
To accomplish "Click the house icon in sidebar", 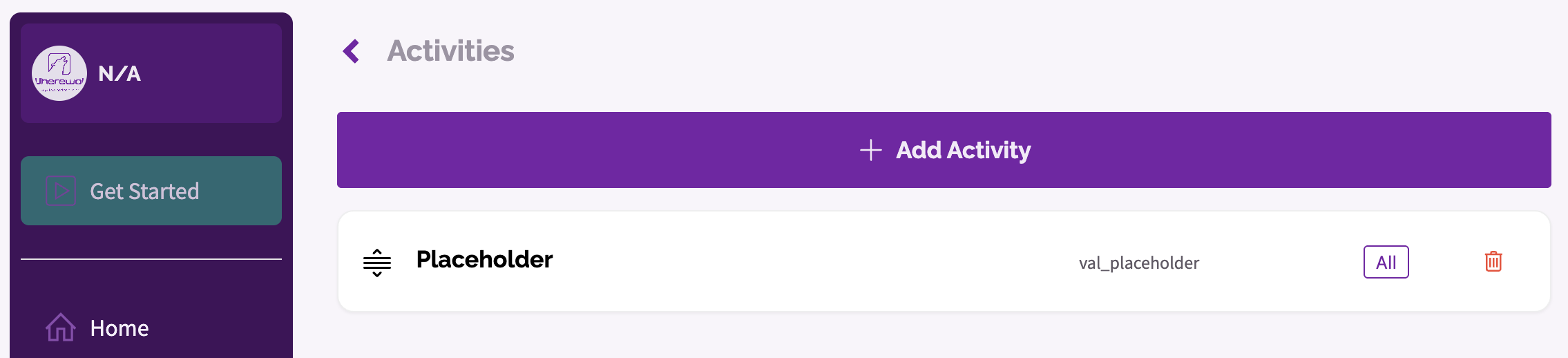I will (x=61, y=328).
